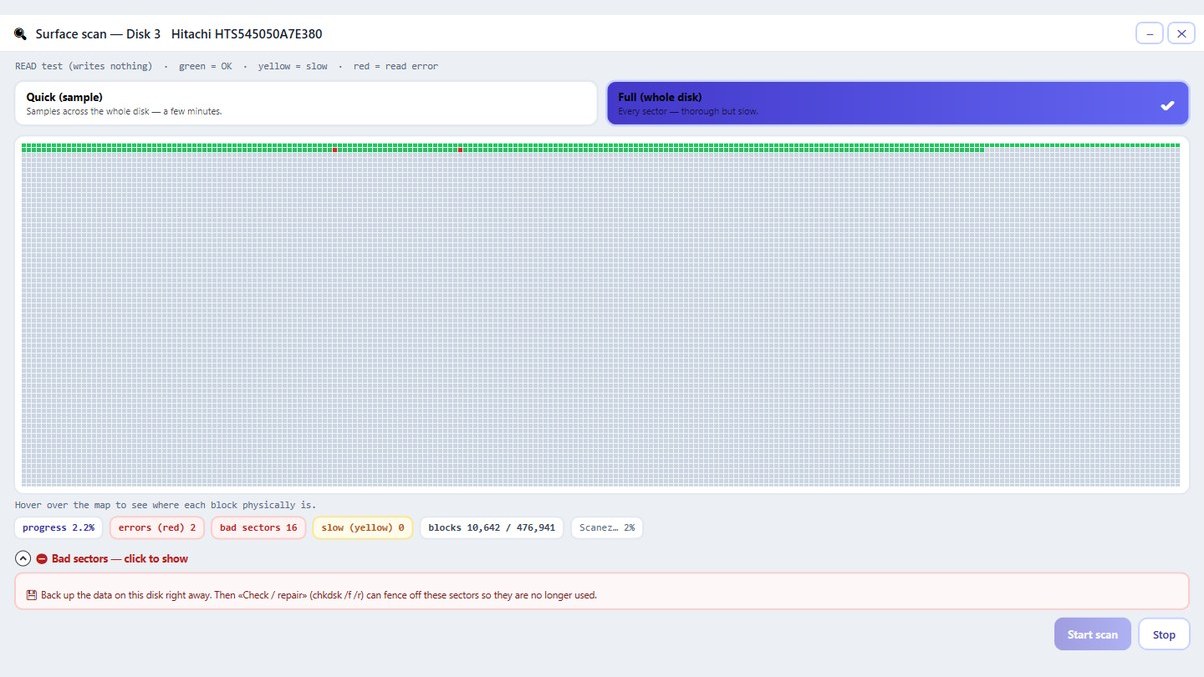Select the Full (whole disk) scan mode

tap(897, 103)
